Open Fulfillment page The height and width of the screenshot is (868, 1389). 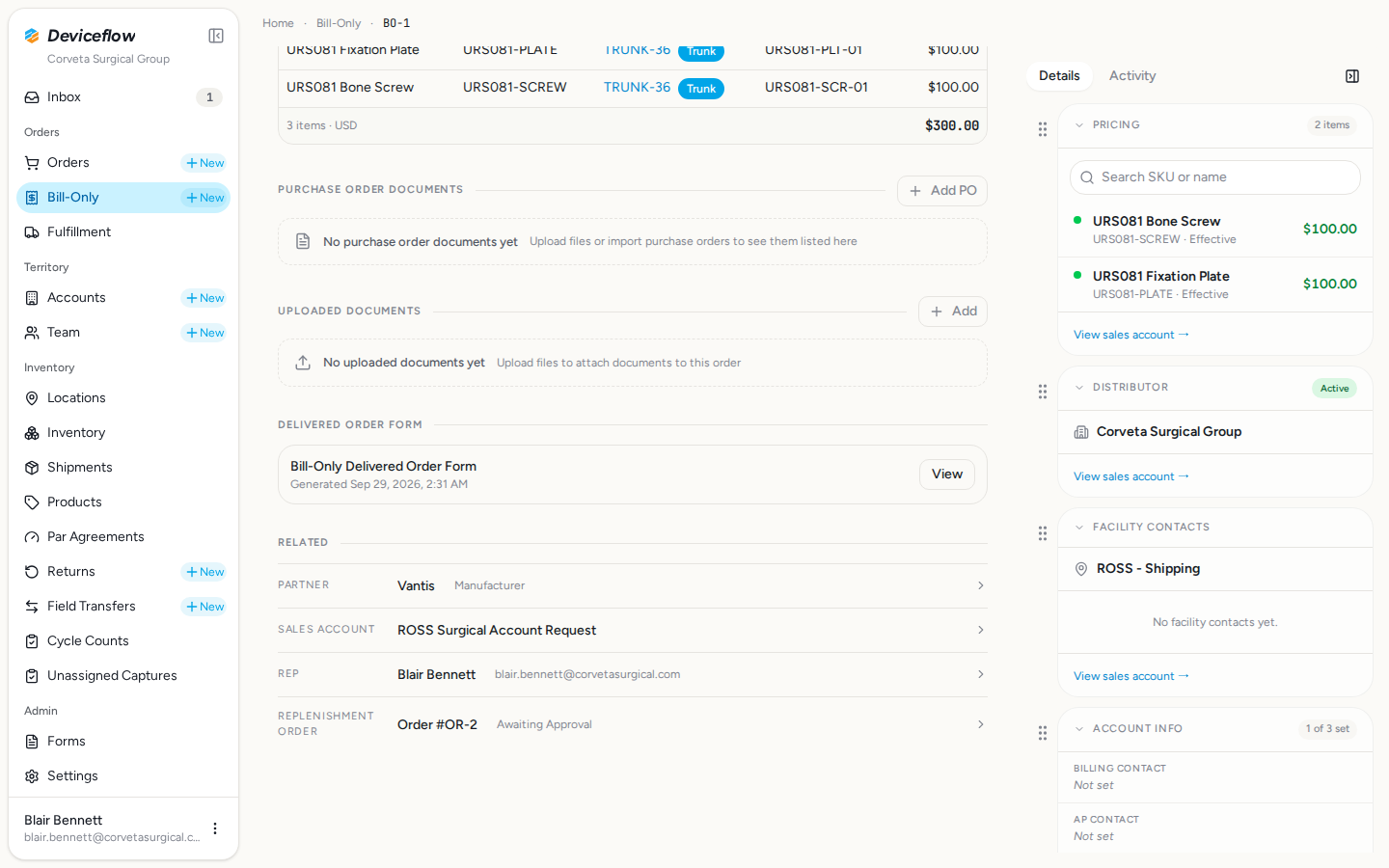pos(123,232)
